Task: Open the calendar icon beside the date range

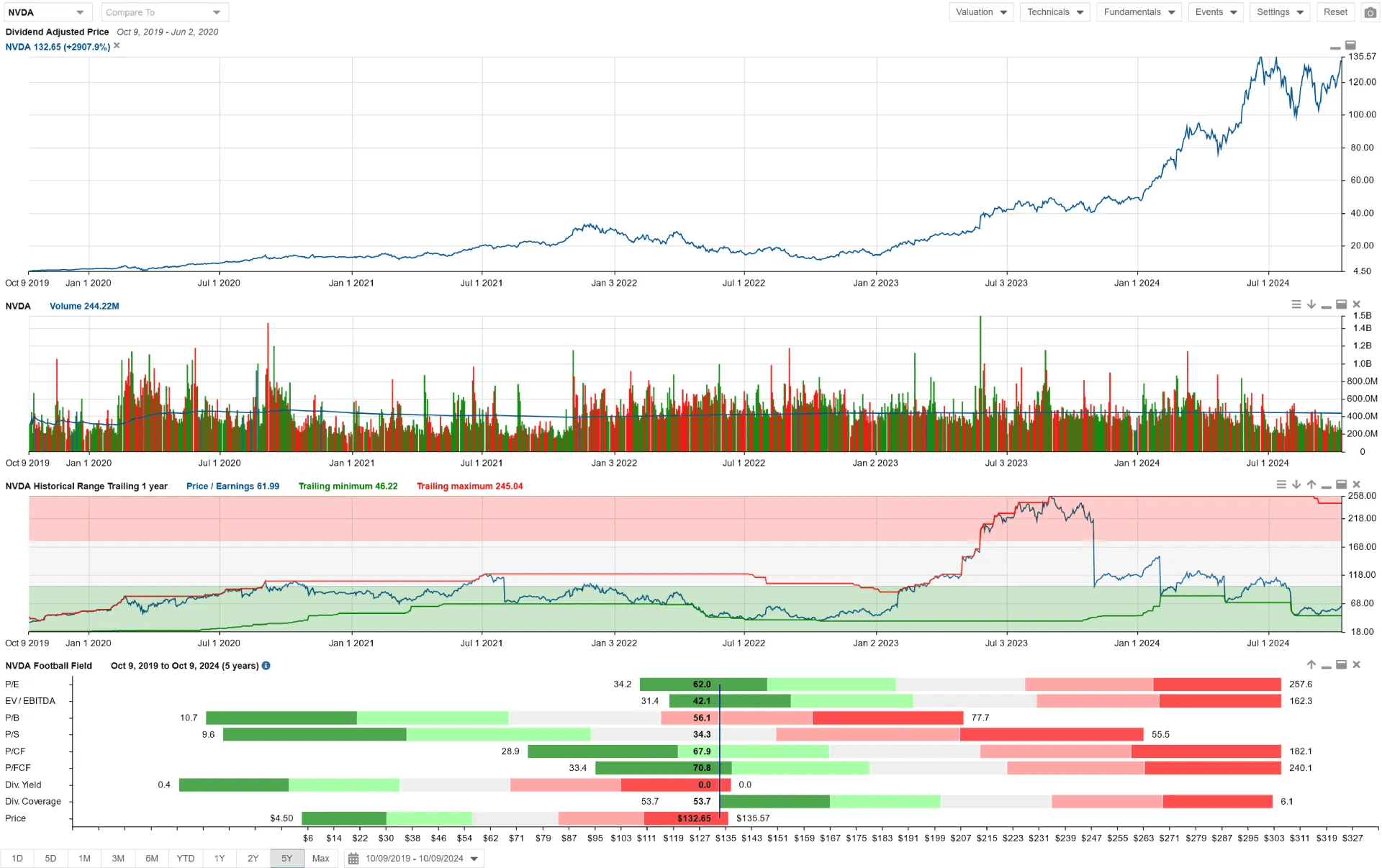Action: (x=352, y=858)
